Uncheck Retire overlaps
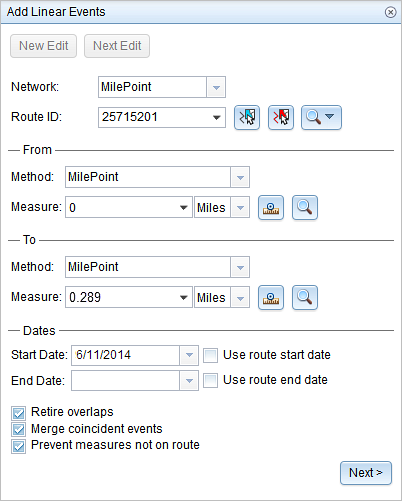 tap(18, 413)
